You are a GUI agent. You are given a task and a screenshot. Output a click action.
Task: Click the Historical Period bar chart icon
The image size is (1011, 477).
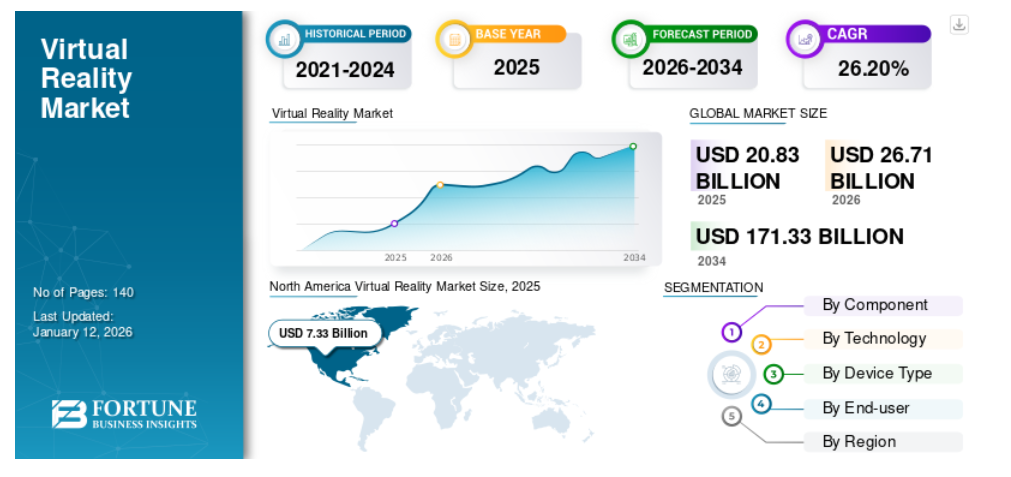pos(285,39)
